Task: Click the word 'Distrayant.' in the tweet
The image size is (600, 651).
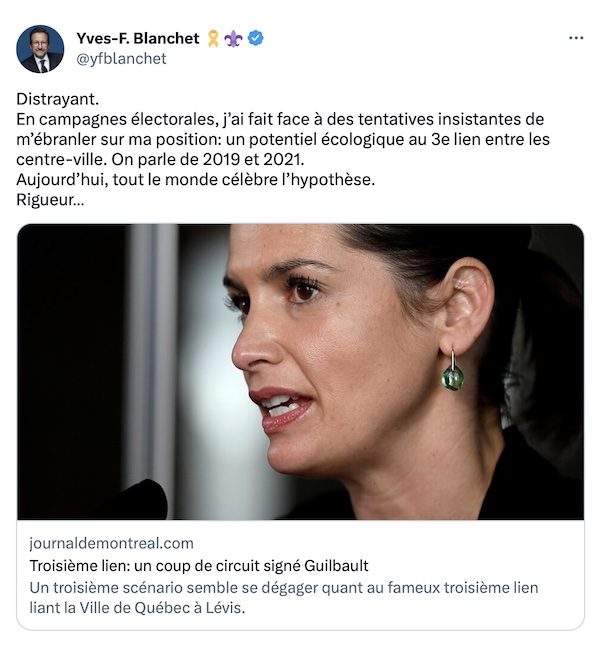Action: click(x=58, y=99)
